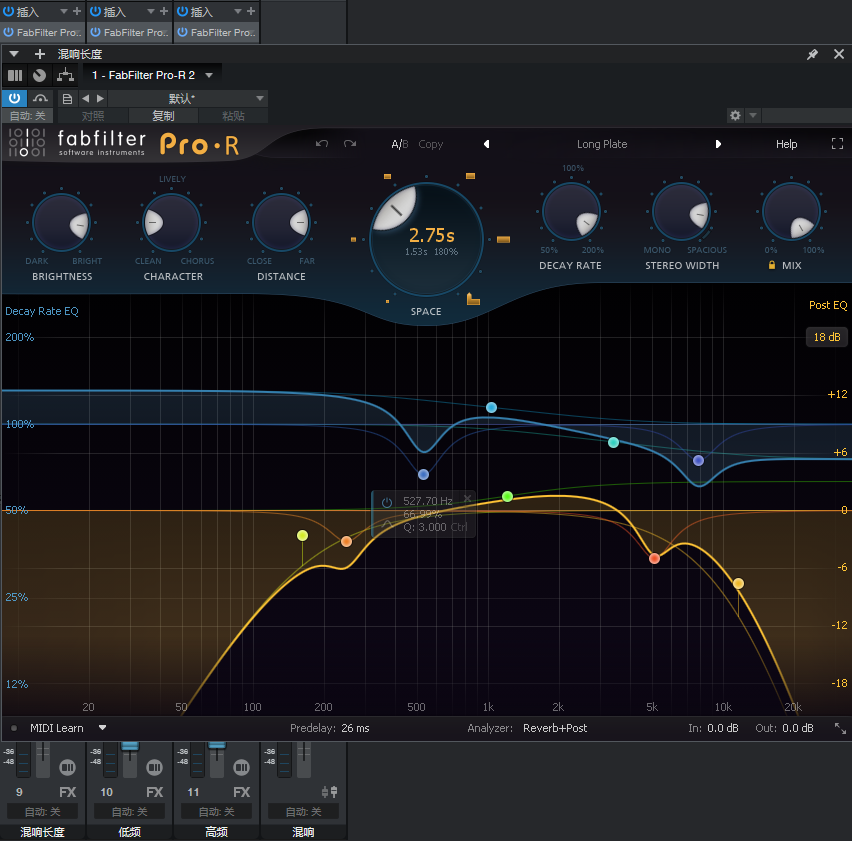This screenshot has height=841, width=852.
Task: Open the Analyzer Reverb+Post menu
Action: (555, 728)
